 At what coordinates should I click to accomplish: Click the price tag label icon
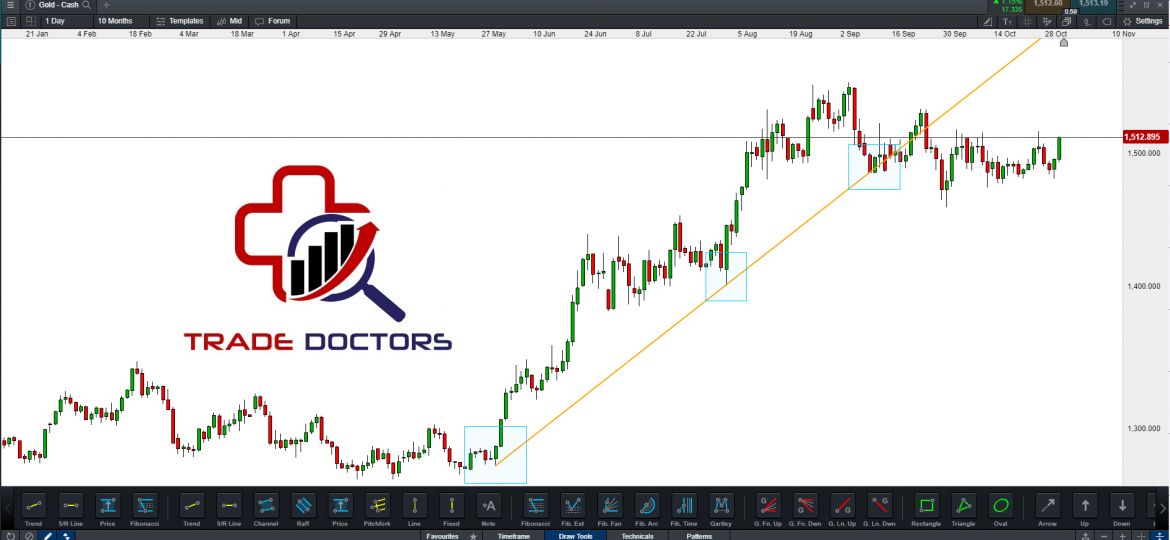1107,22
